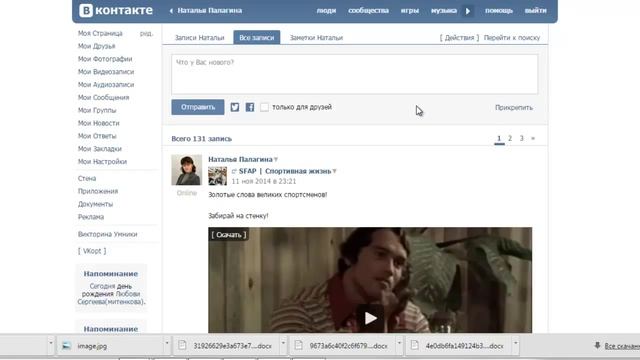This screenshot has width=640, height=360.
Task: Click the VKontakte logo
Action: coord(116,10)
